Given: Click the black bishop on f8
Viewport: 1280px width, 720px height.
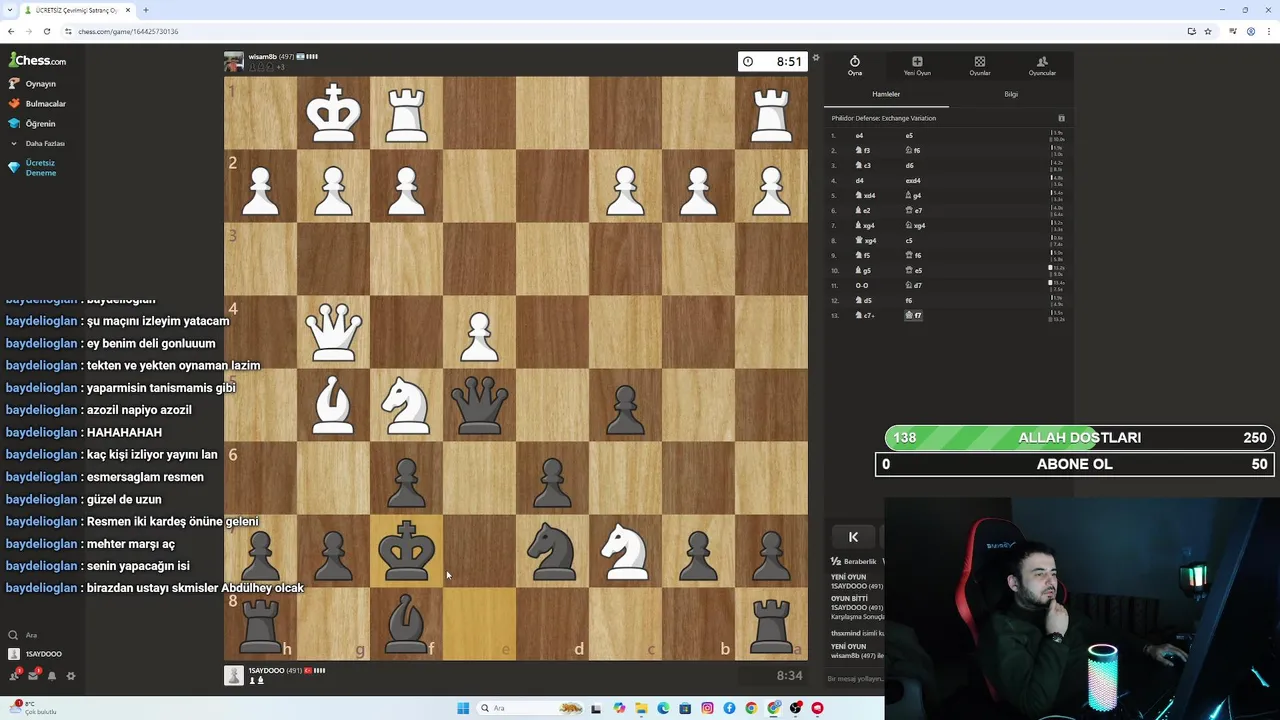Looking at the screenshot, I should point(406,624).
